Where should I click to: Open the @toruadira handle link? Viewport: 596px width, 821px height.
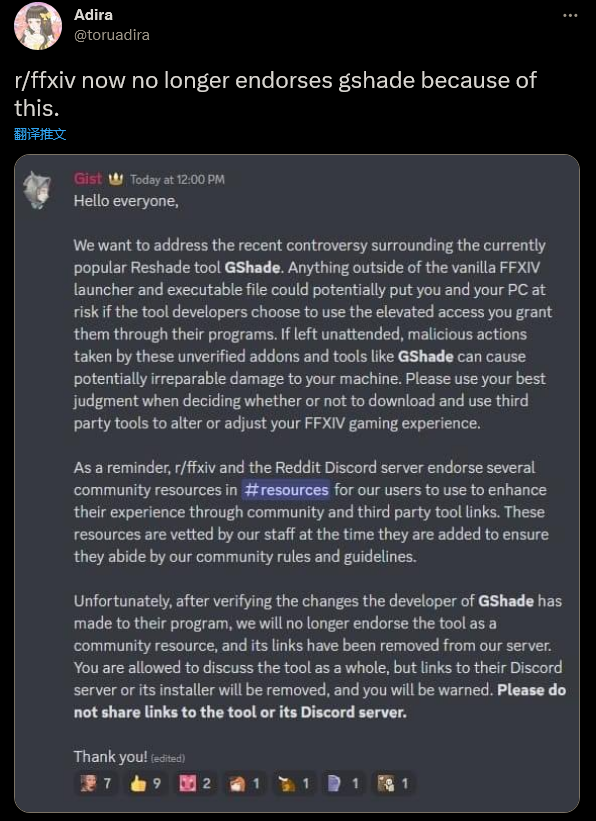[x=112, y=35]
